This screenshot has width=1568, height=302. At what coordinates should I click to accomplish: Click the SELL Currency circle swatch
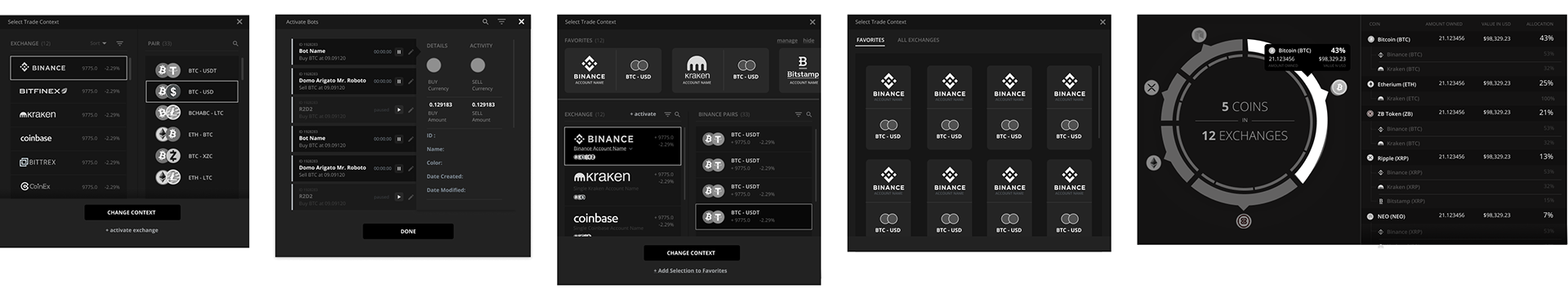pyautogui.click(x=478, y=65)
